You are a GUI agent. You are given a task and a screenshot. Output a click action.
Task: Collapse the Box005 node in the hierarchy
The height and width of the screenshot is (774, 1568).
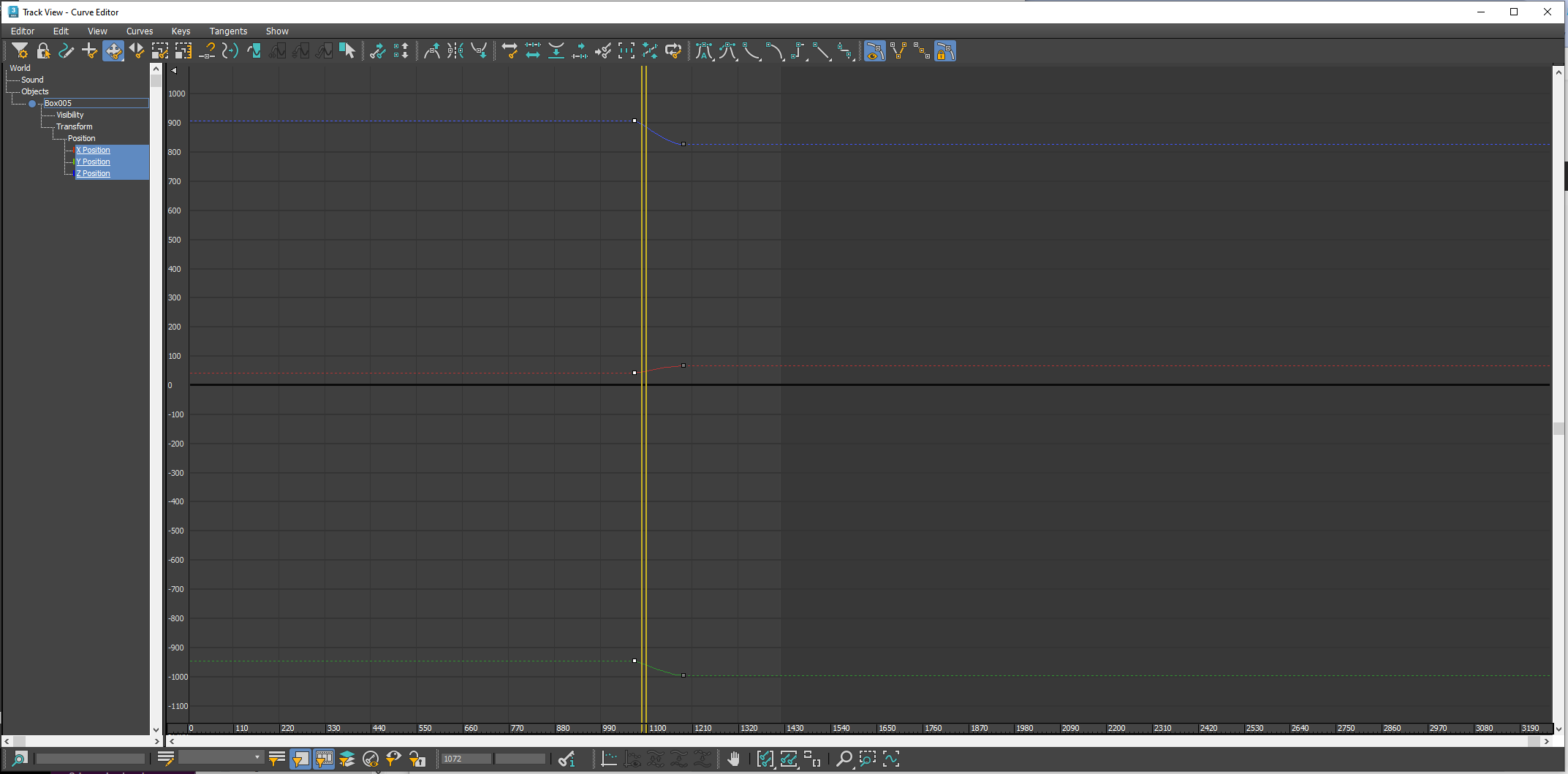[x=32, y=103]
